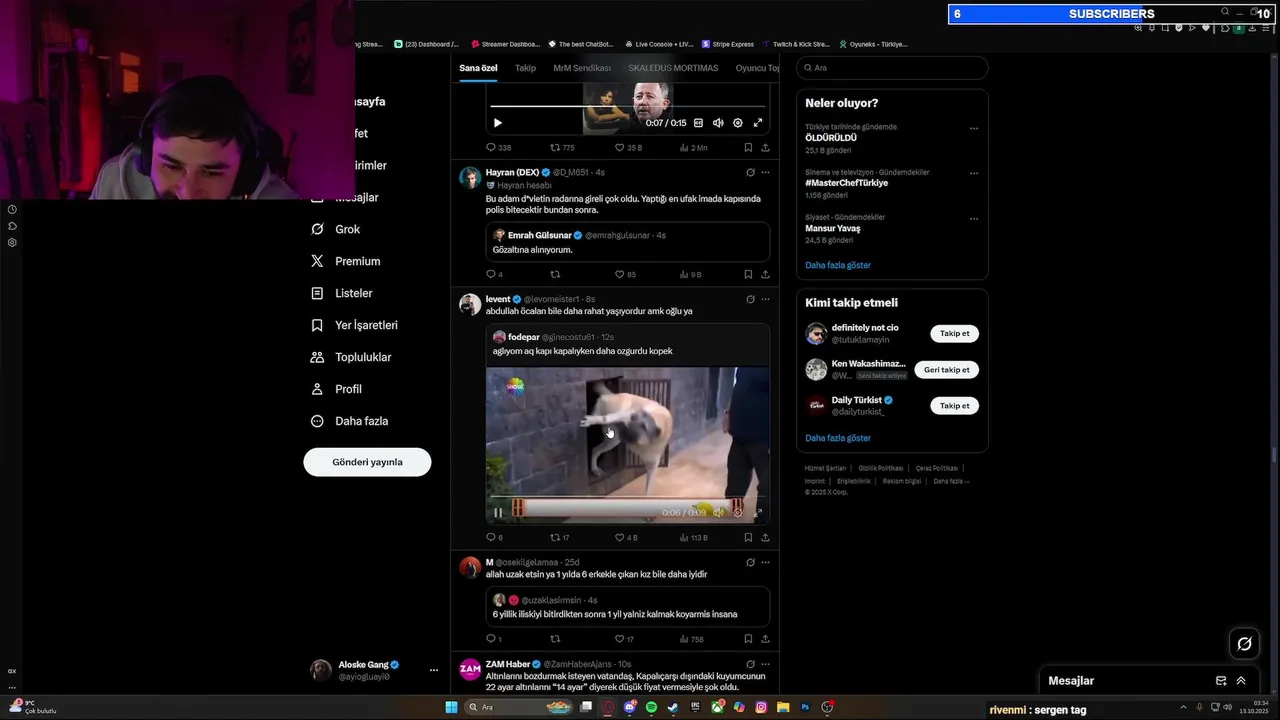1280x720 pixels.
Task: Like the top video post with 35 B
Action: tap(629, 148)
